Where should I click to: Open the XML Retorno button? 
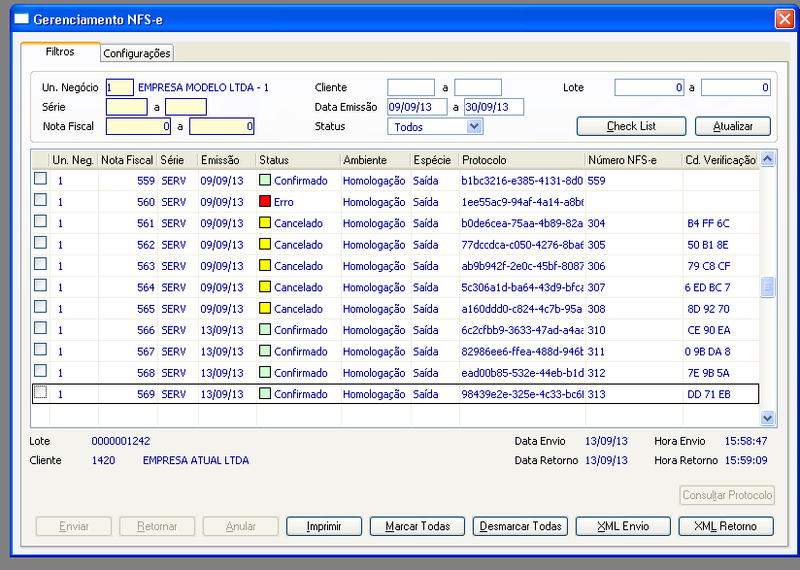726,526
